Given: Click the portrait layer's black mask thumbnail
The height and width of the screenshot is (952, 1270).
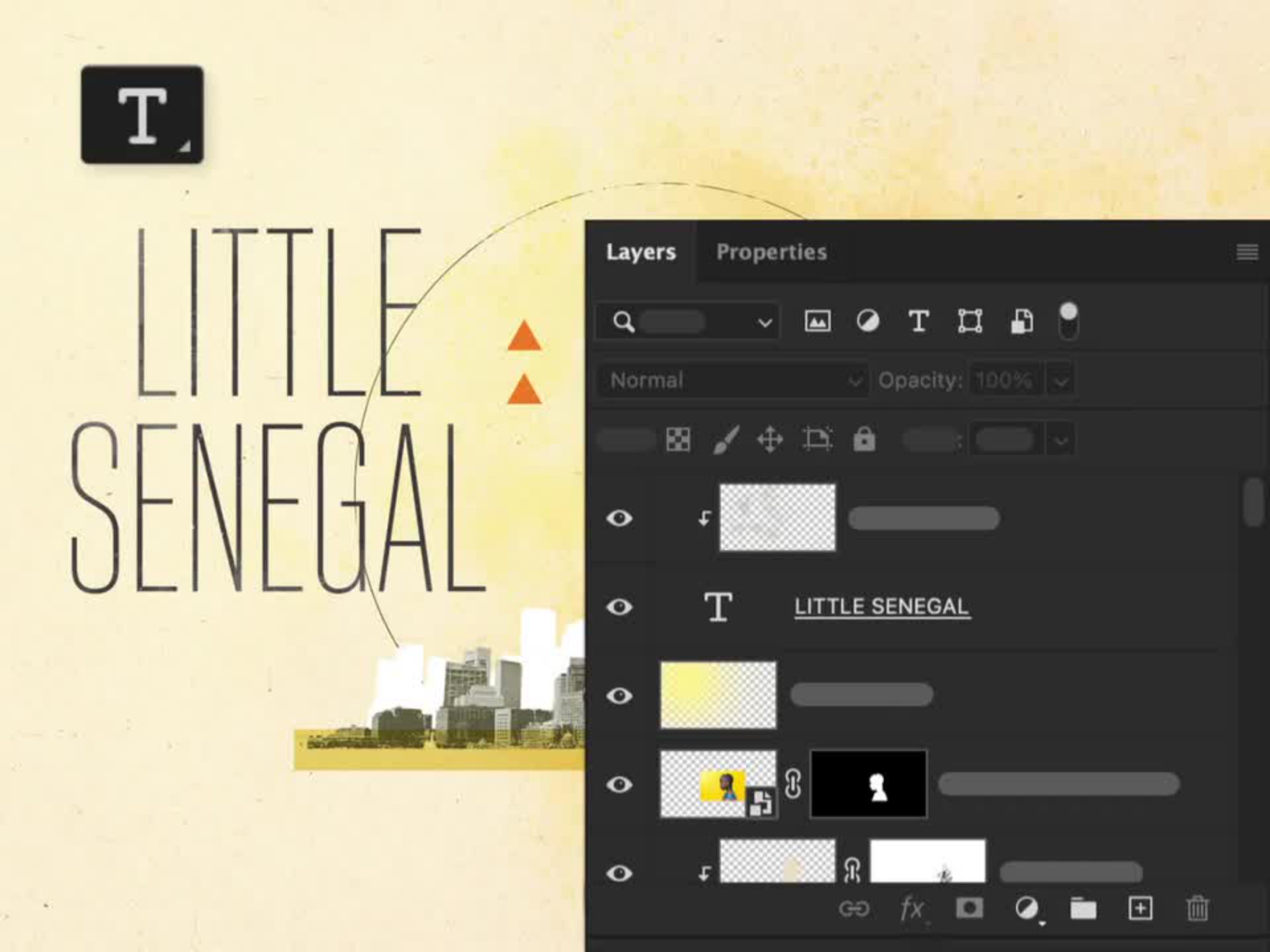Looking at the screenshot, I should (x=868, y=784).
